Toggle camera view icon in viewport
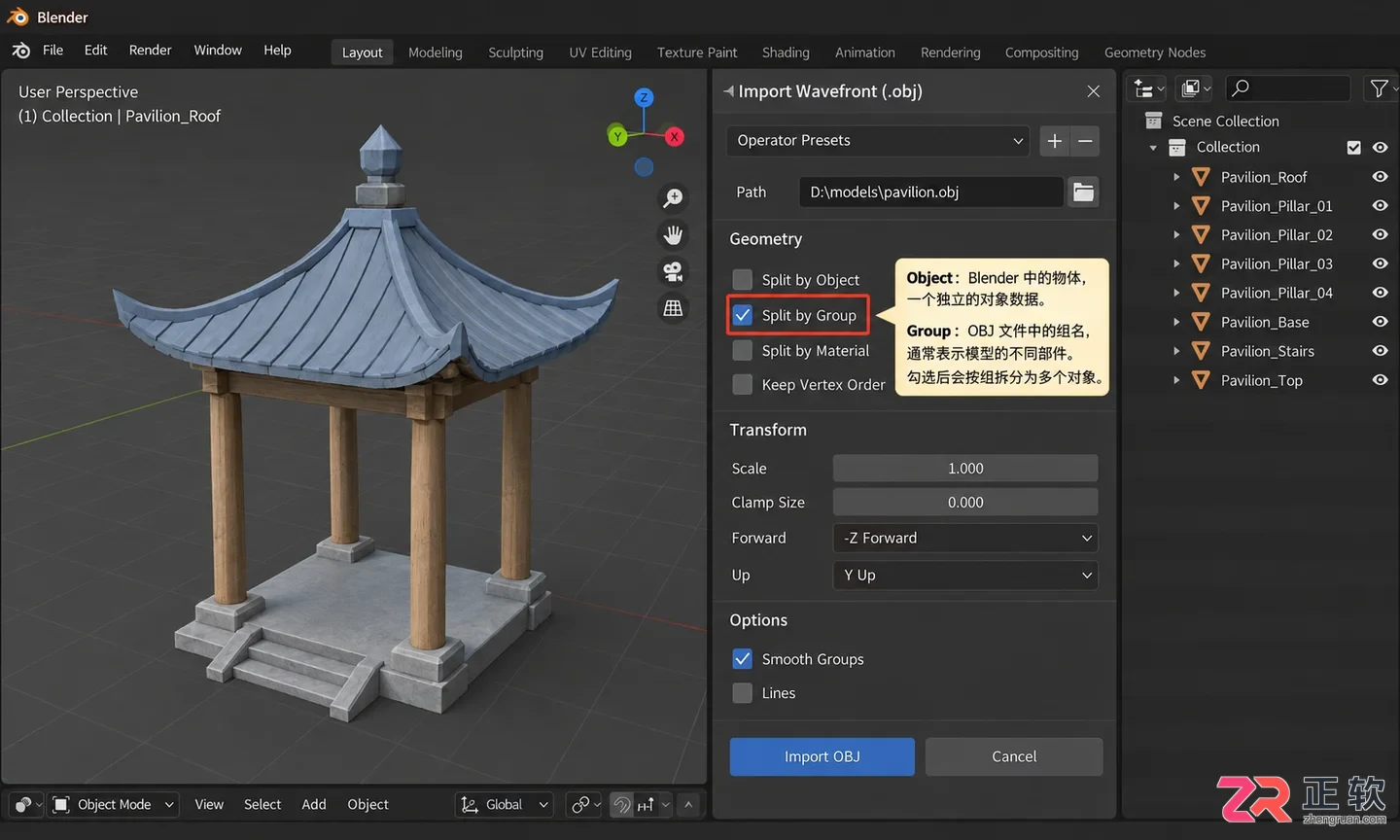The width and height of the screenshot is (1400, 840). click(x=673, y=271)
